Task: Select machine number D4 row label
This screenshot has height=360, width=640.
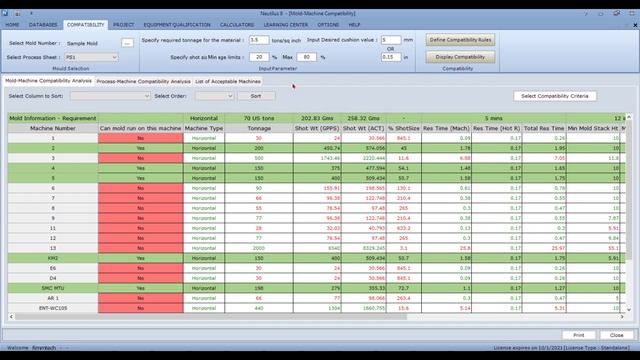Action: coord(53,278)
